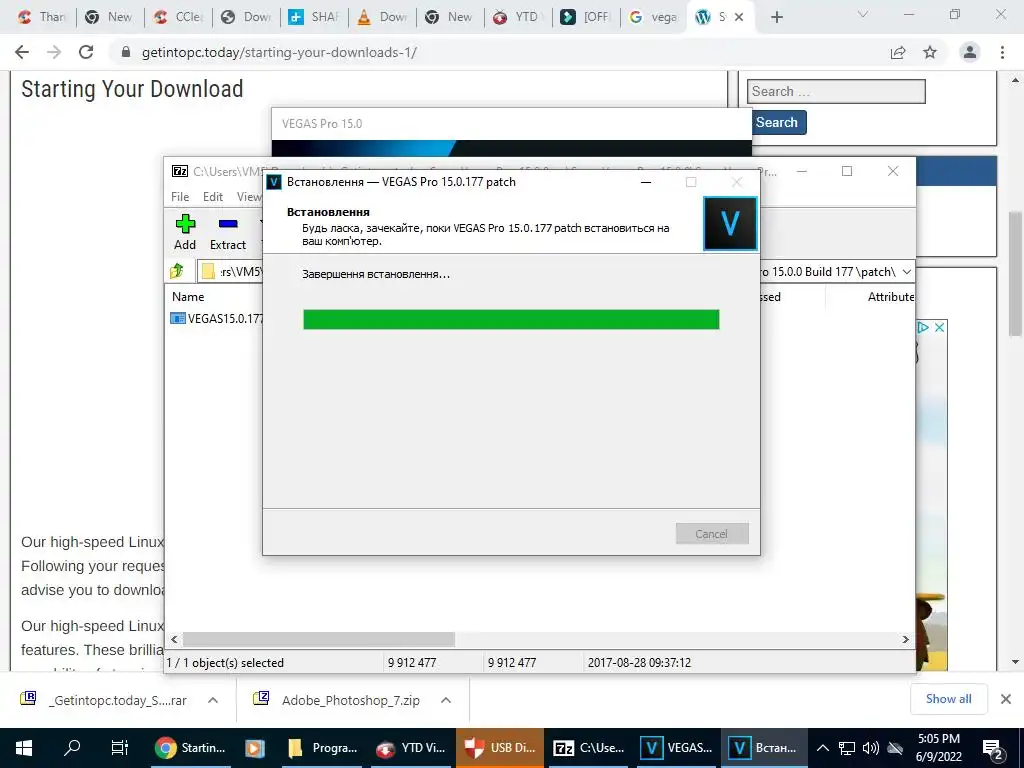Go back in Chrome browser
The image size is (1024, 768).
(22, 52)
